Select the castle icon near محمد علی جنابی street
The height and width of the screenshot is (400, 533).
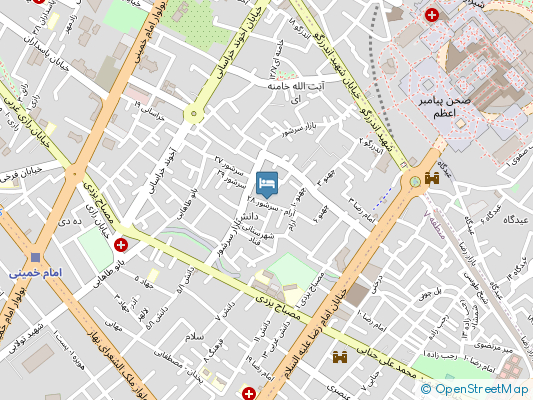[x=340, y=357]
